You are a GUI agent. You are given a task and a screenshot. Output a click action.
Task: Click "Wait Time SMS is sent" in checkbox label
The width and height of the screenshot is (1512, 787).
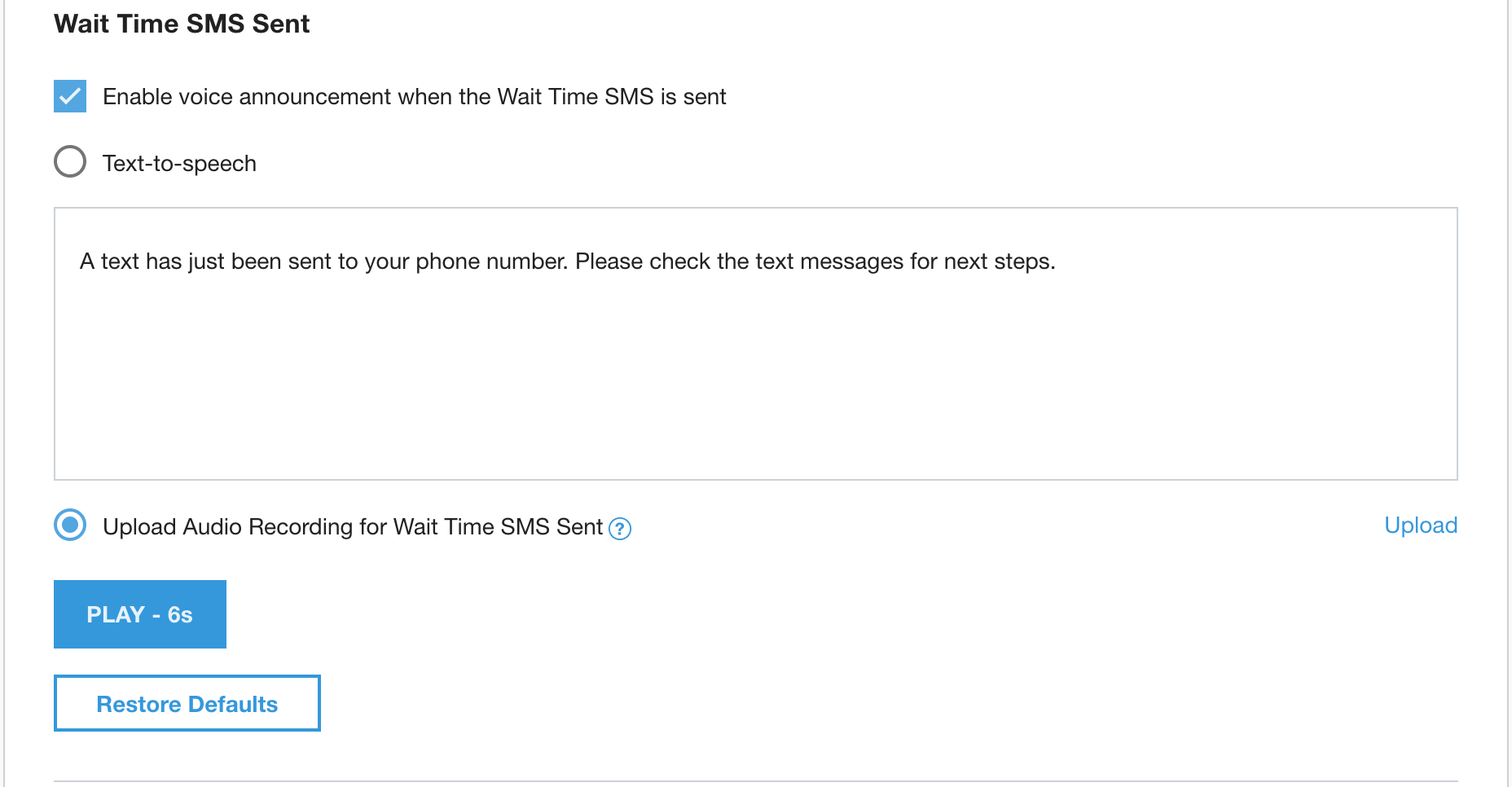611,97
